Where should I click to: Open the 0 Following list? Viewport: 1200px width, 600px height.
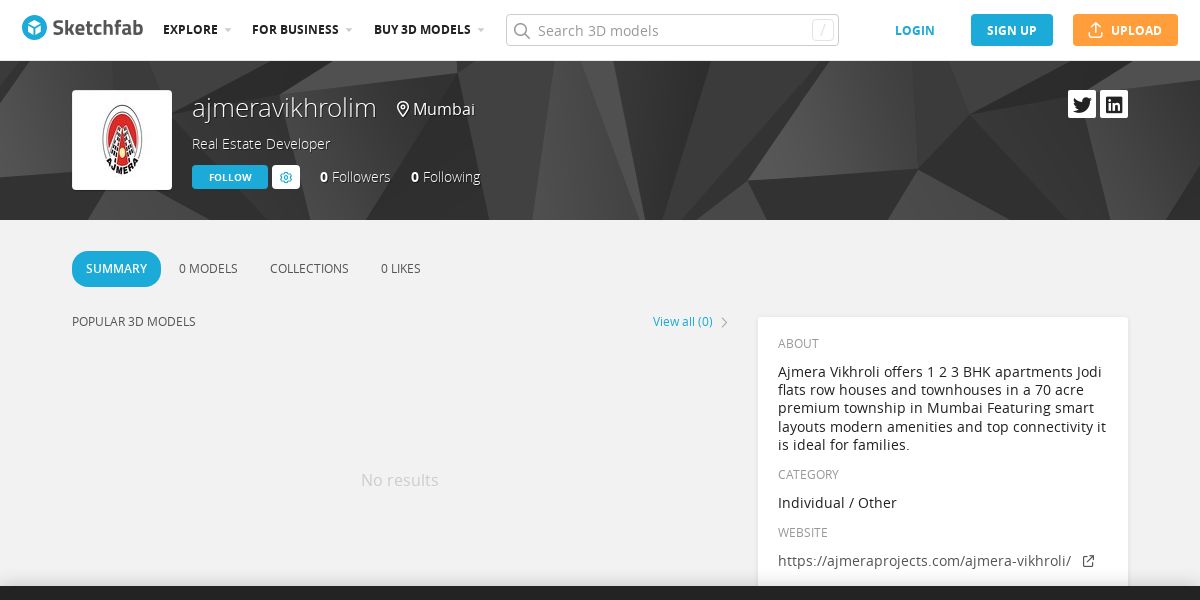tap(445, 177)
